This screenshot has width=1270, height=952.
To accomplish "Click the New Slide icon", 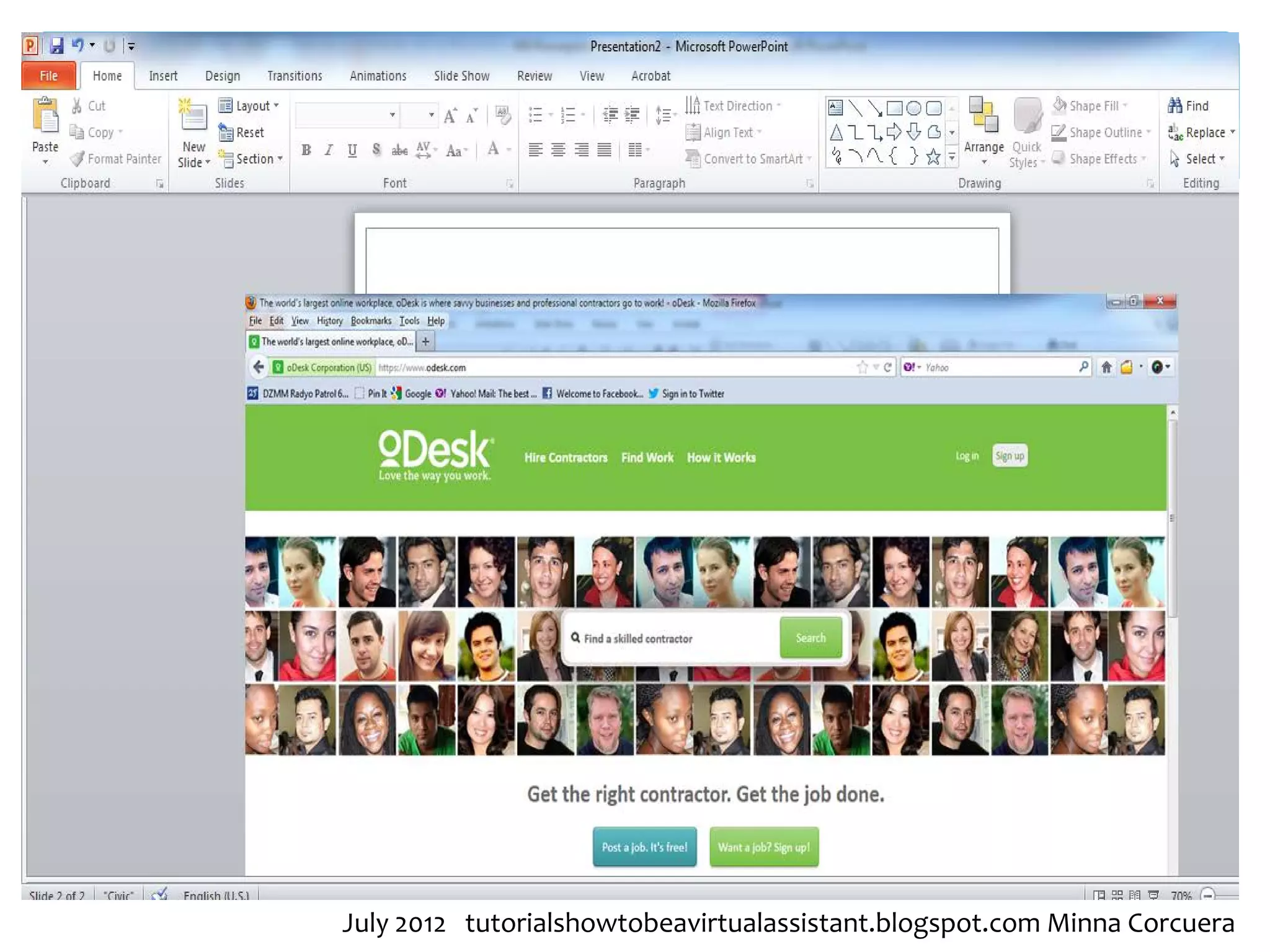I will click(x=193, y=115).
